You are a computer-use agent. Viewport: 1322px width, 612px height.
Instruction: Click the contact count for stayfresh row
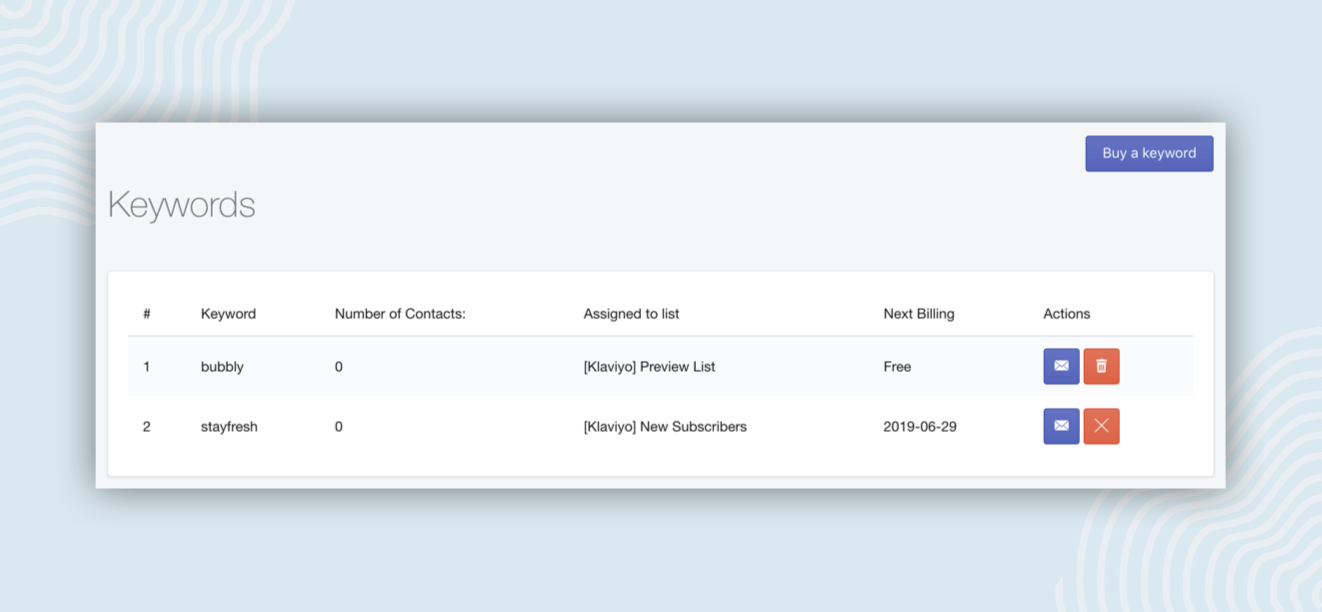point(339,427)
